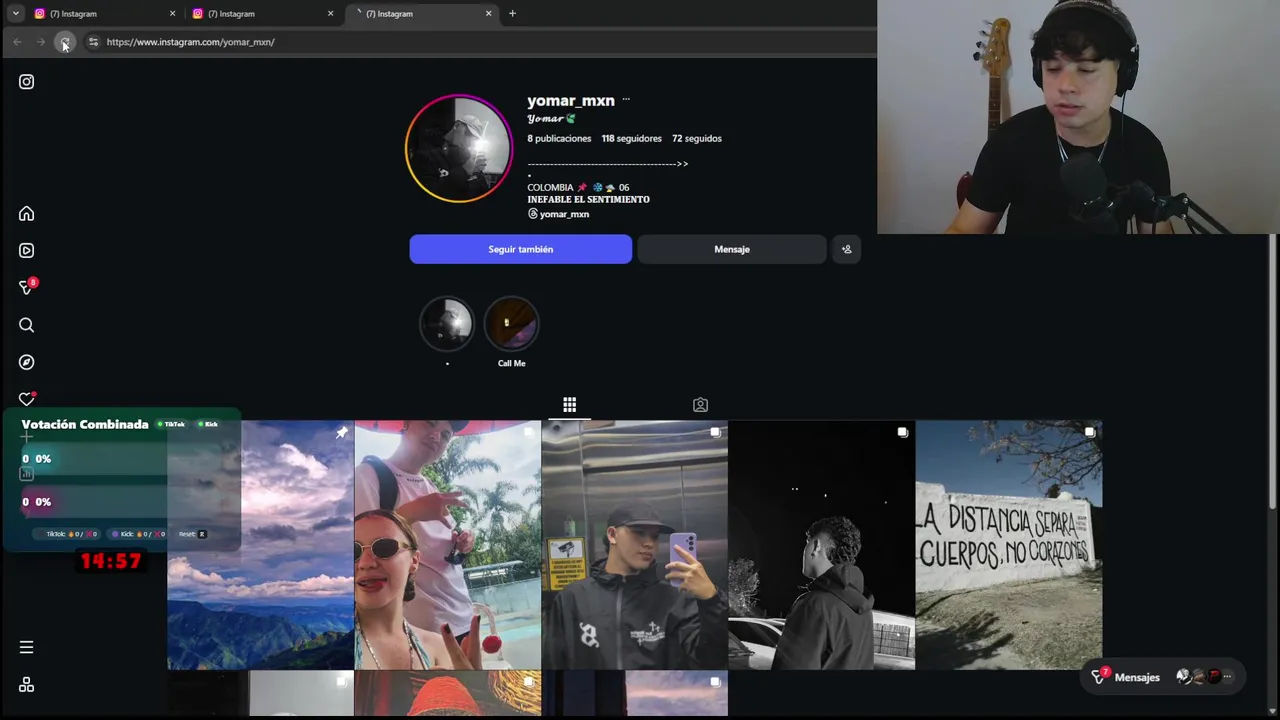Open Instagram search panel
Screen dimensions: 1280x720
pyautogui.click(x=26, y=325)
